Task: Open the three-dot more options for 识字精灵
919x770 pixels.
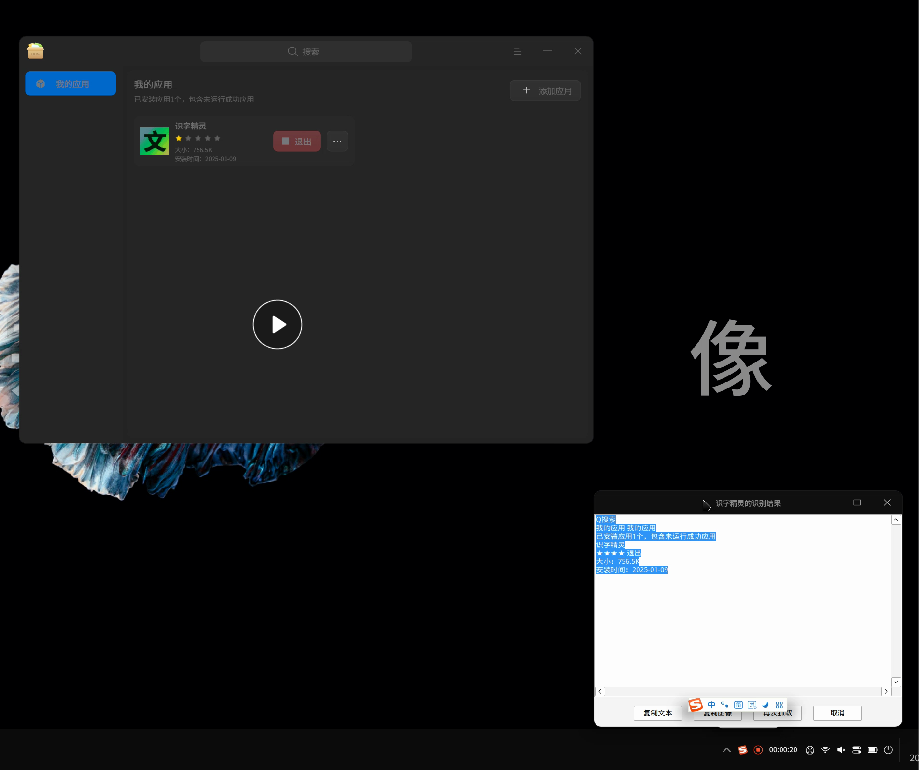Action: (x=337, y=141)
